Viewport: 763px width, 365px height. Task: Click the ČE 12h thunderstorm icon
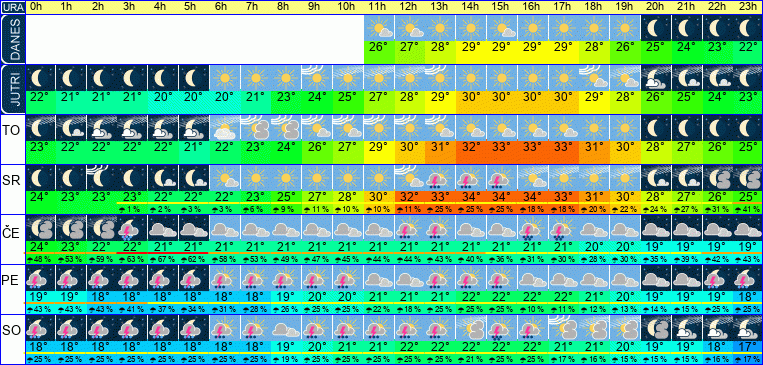coord(410,228)
